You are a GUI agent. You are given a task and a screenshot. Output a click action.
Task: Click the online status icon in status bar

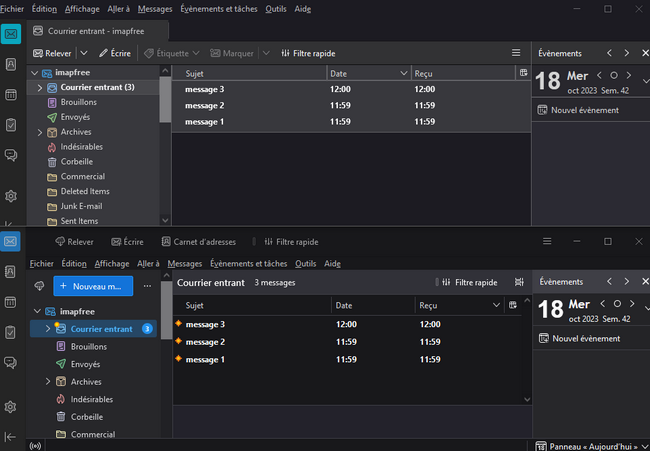coord(36,445)
